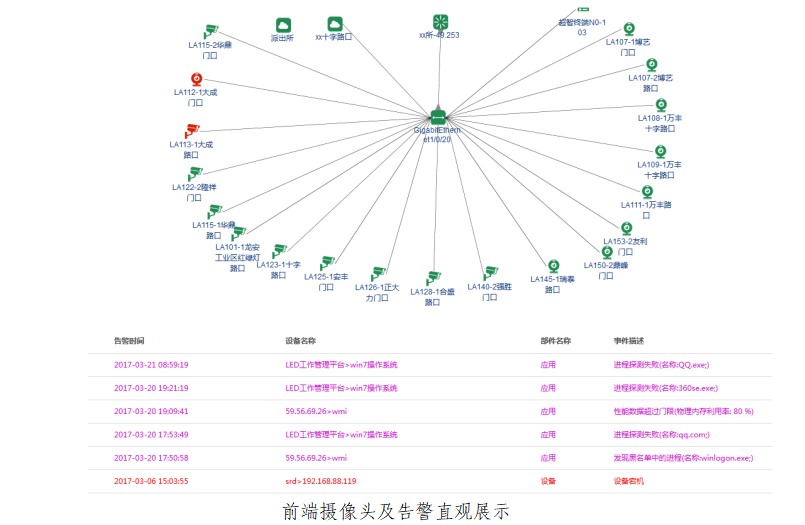Click the winlogon.exe blacklist event description

683,457
